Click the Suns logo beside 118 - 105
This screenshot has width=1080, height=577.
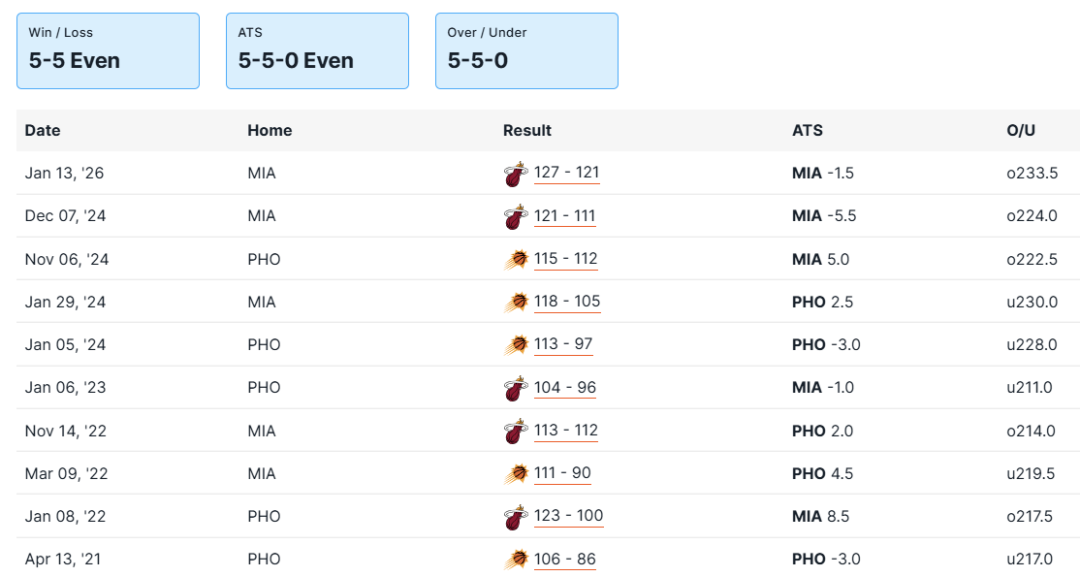(515, 303)
